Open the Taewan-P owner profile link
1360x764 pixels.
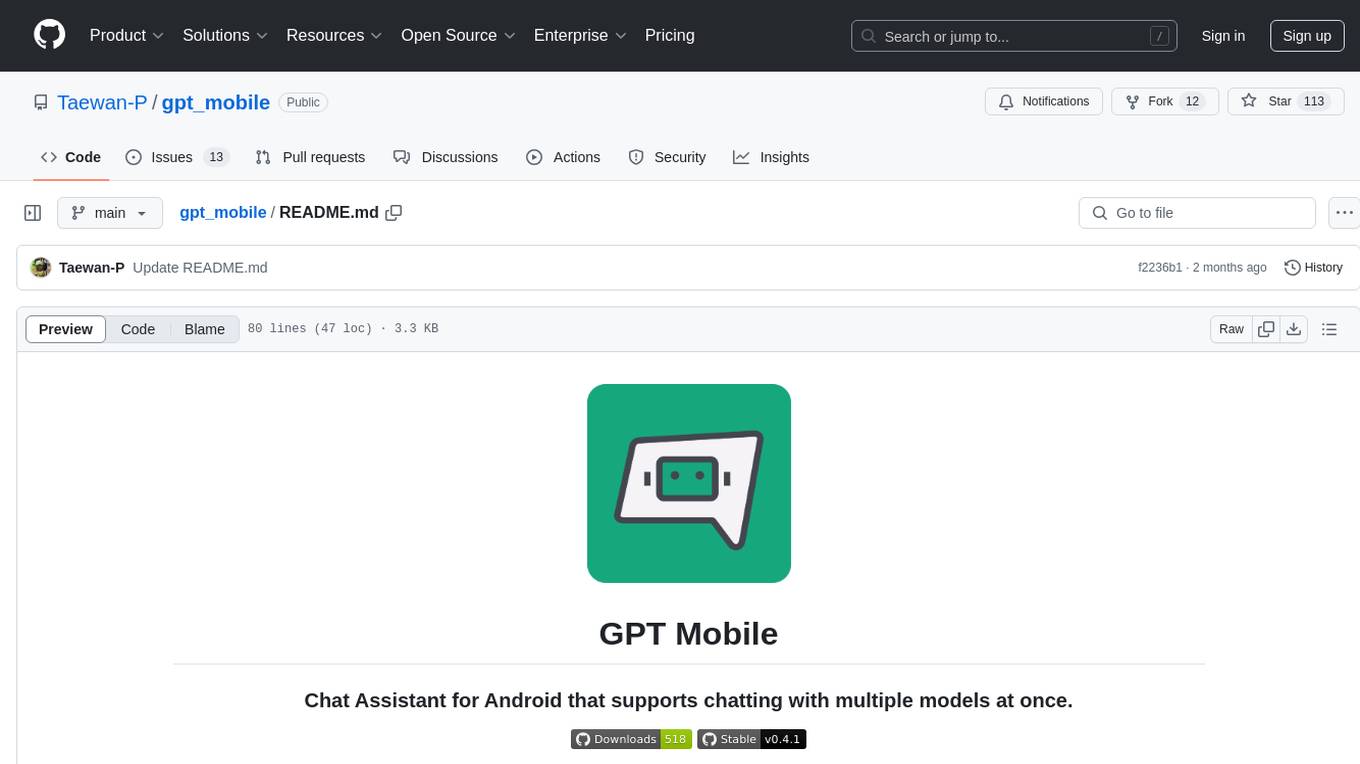(x=102, y=102)
